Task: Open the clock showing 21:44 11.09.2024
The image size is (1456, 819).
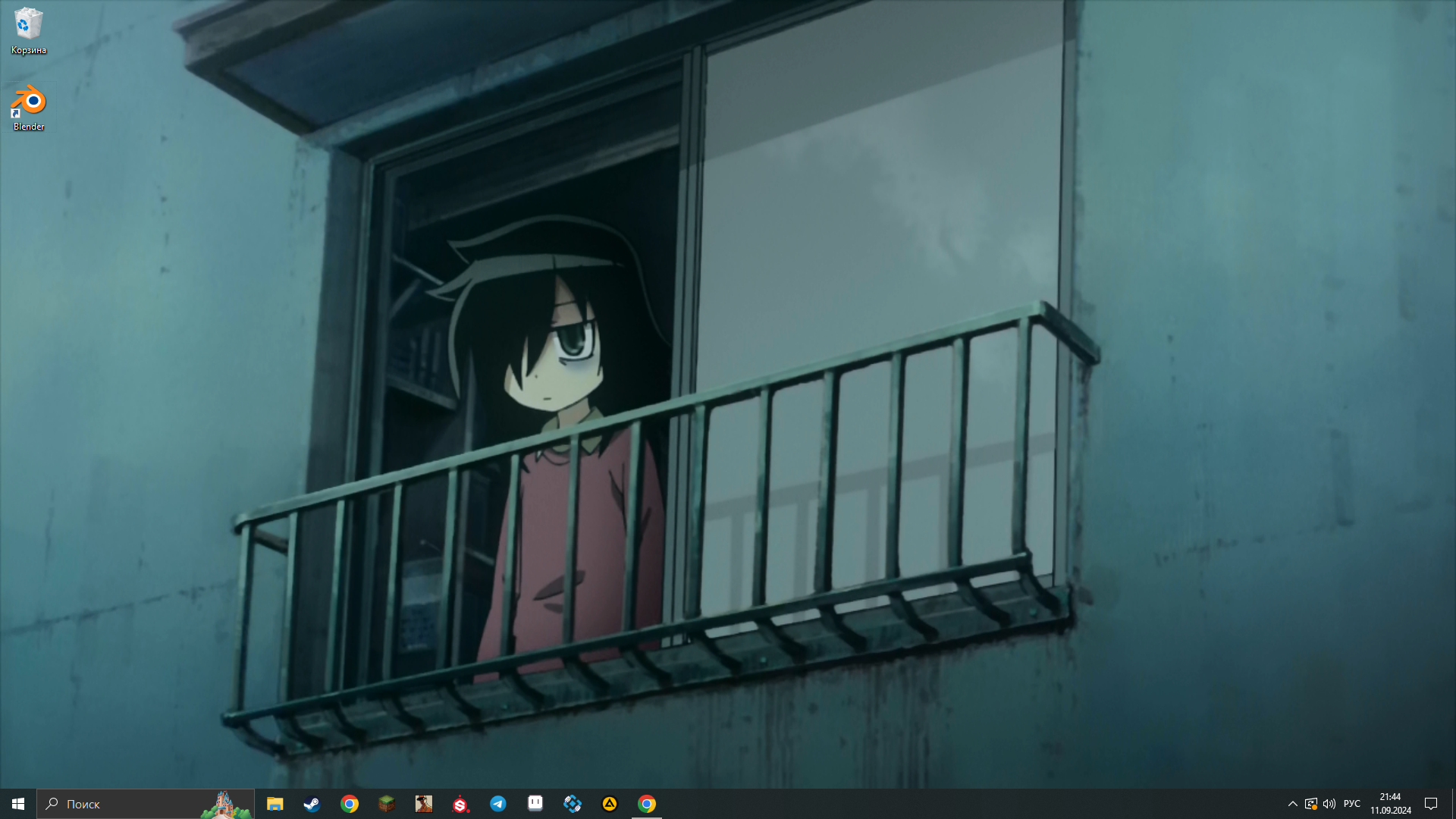Action: click(x=1390, y=804)
